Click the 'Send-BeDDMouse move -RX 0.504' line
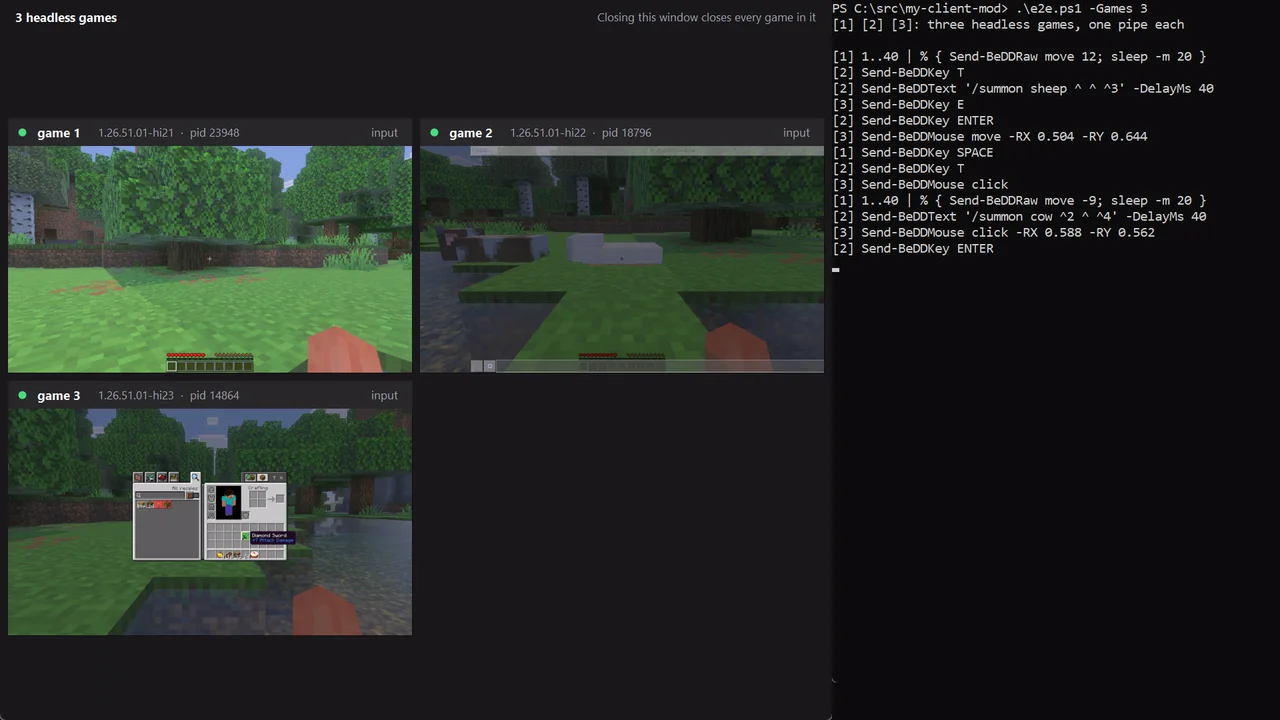Image resolution: width=1280 pixels, height=720 pixels. 990,136
